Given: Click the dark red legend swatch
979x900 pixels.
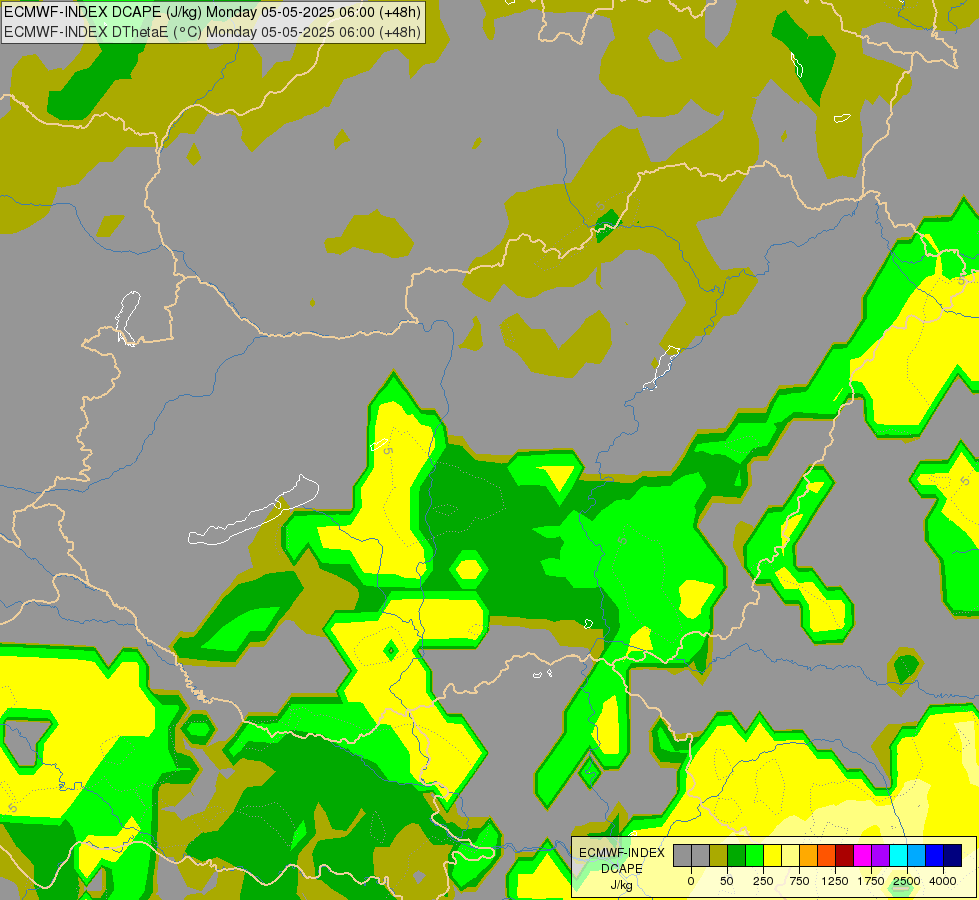Looking at the screenshot, I should click(x=845, y=855).
